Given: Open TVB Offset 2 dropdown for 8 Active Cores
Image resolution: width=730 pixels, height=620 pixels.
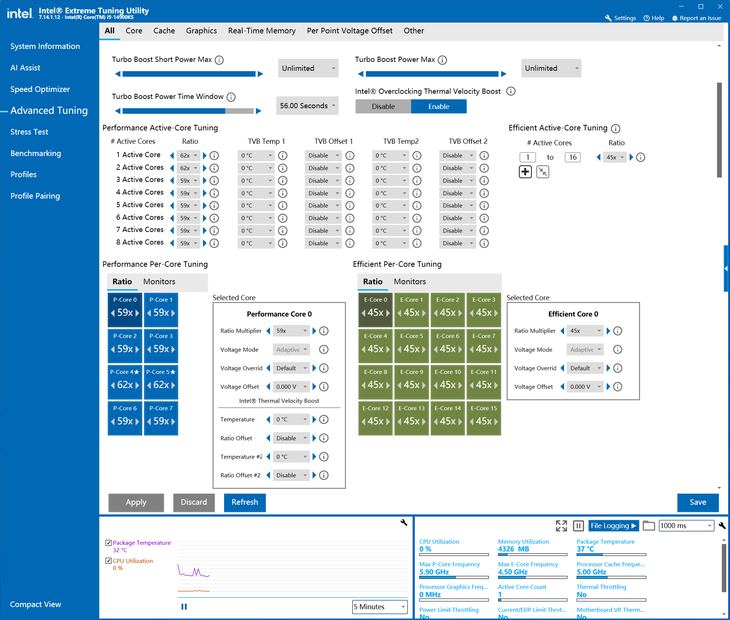Looking at the screenshot, I should point(457,243).
